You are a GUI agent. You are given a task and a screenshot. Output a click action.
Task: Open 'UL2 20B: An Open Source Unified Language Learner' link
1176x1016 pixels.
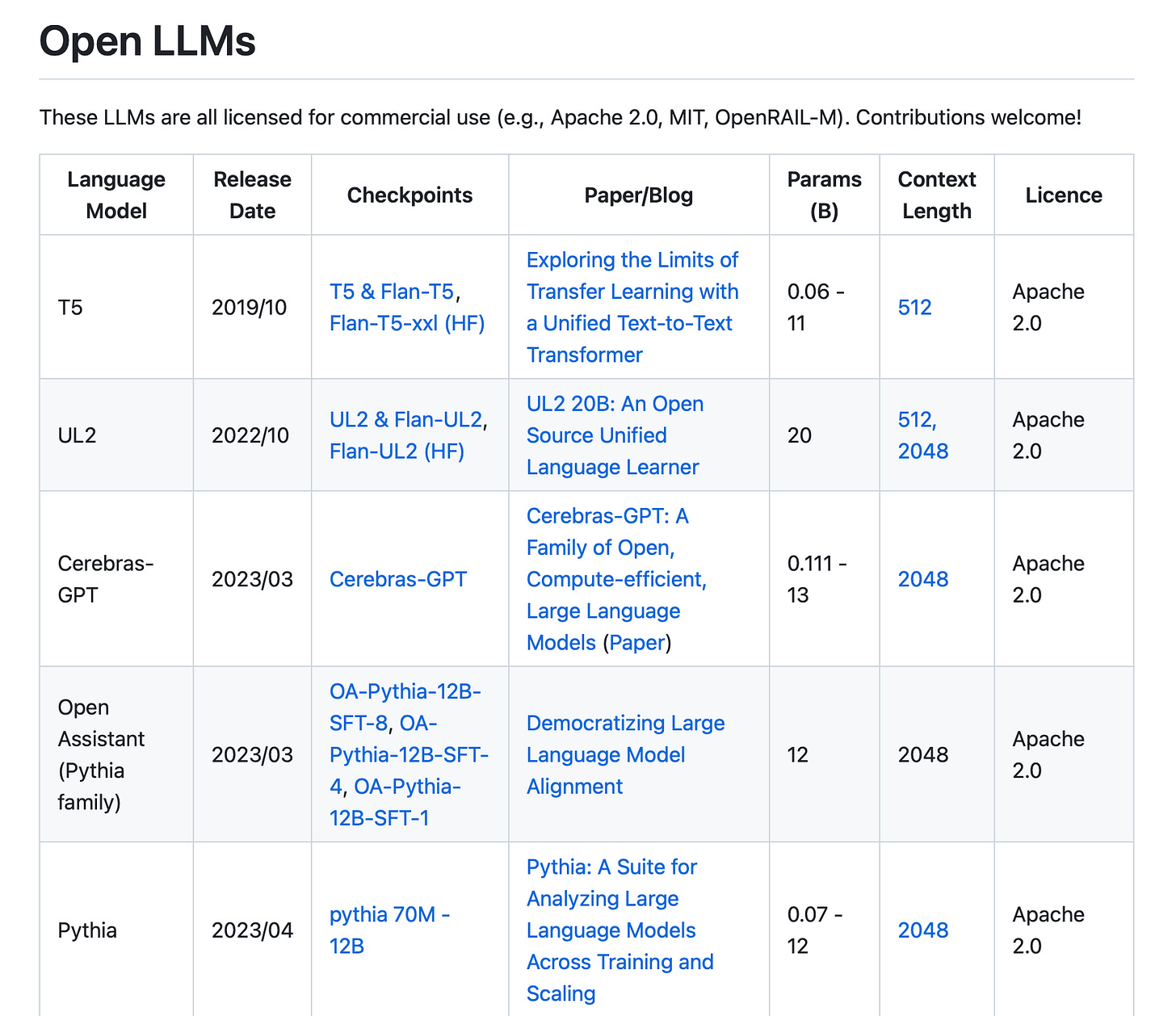(x=615, y=435)
